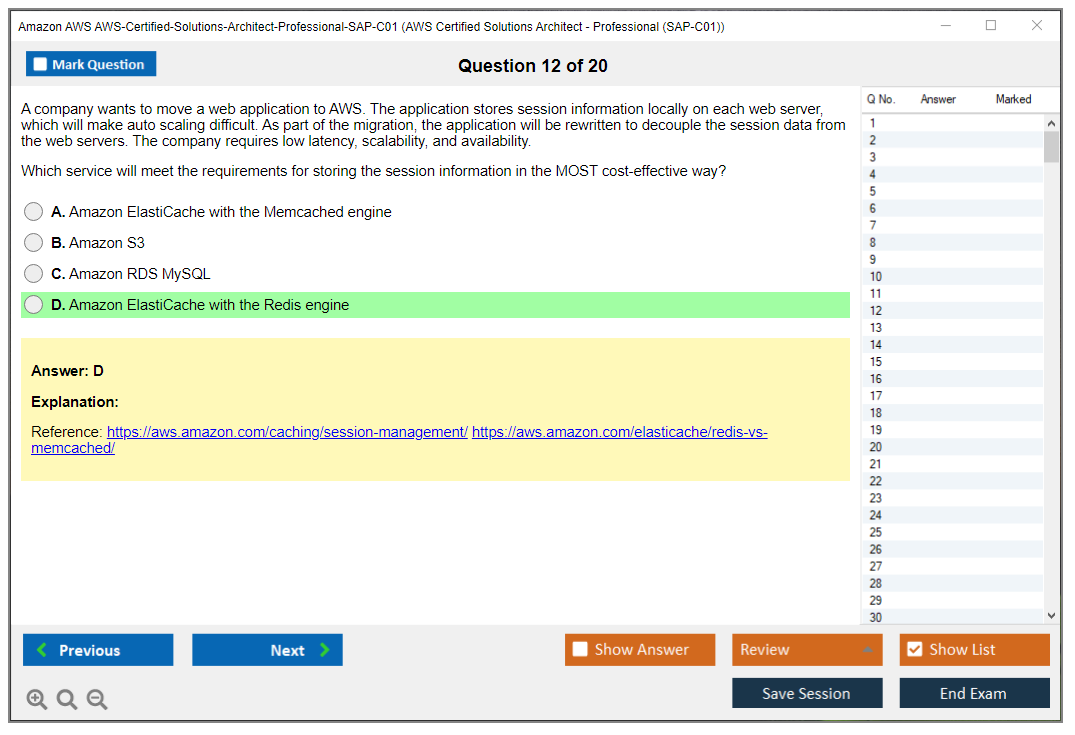1075x735 pixels.
Task: Go back to the Previous question
Action: (x=98, y=650)
